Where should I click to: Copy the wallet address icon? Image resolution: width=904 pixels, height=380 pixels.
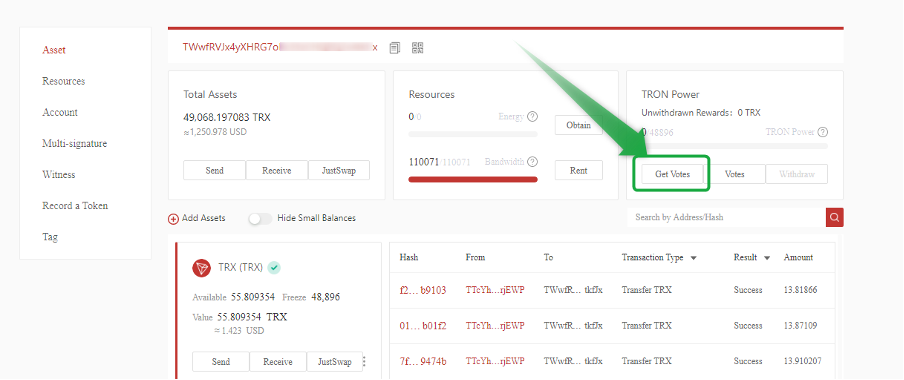click(x=394, y=48)
